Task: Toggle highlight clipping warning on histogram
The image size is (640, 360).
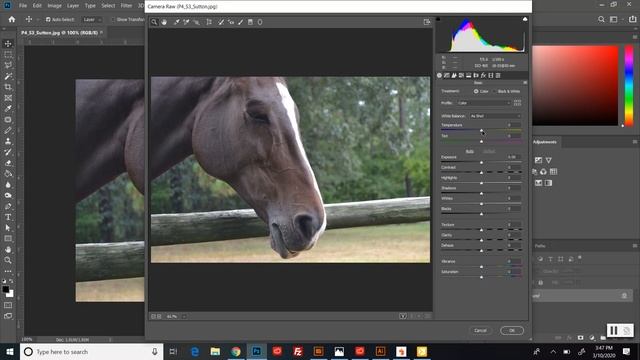Action: 525,19
